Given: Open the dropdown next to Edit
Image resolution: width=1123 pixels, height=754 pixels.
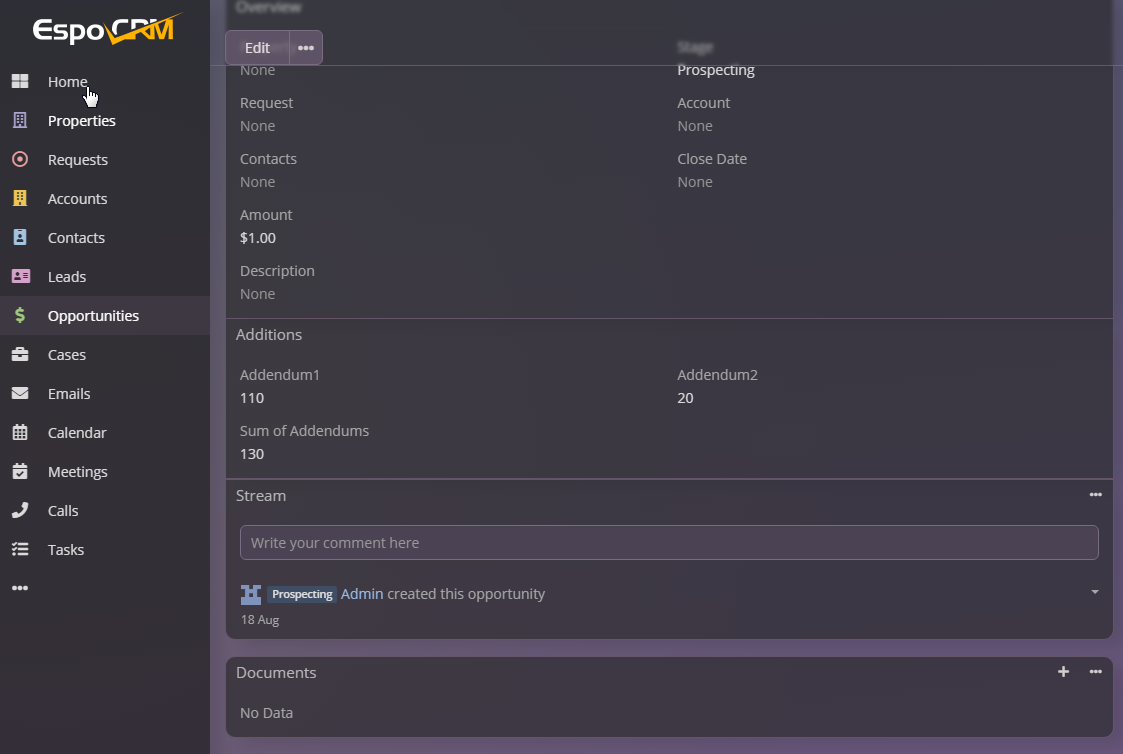Looking at the screenshot, I should (306, 47).
